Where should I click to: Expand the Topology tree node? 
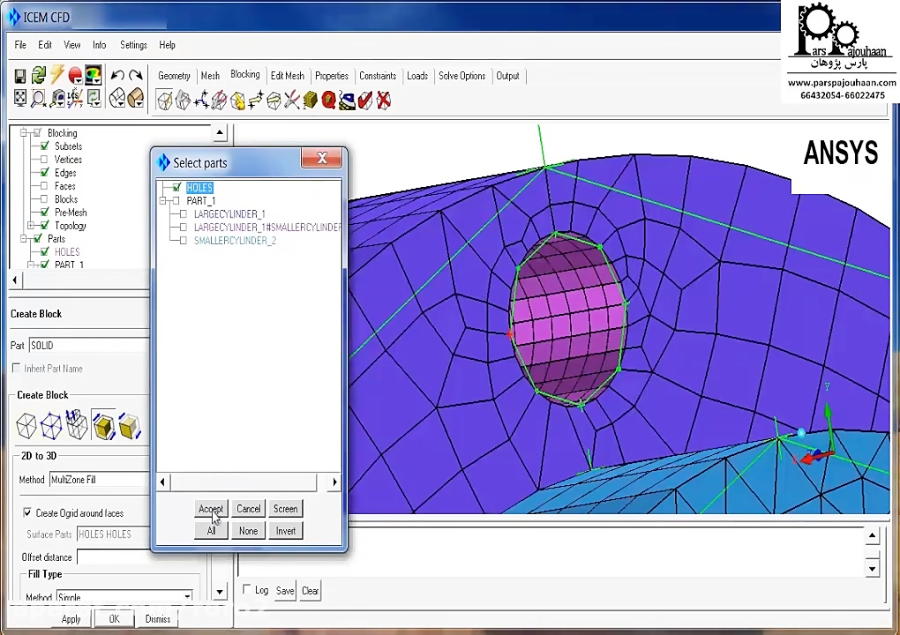(x=31, y=226)
